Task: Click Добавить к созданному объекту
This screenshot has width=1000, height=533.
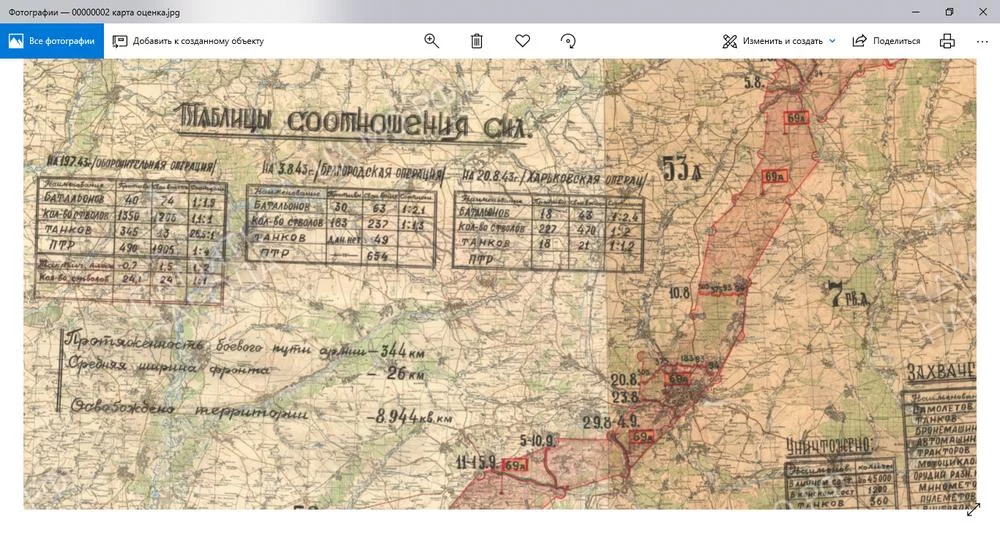Action: point(188,41)
